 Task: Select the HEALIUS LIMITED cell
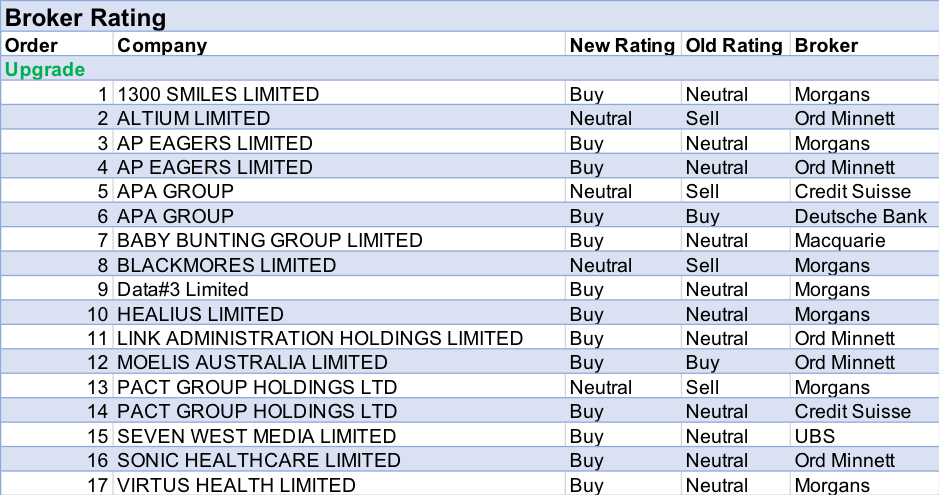point(201,314)
